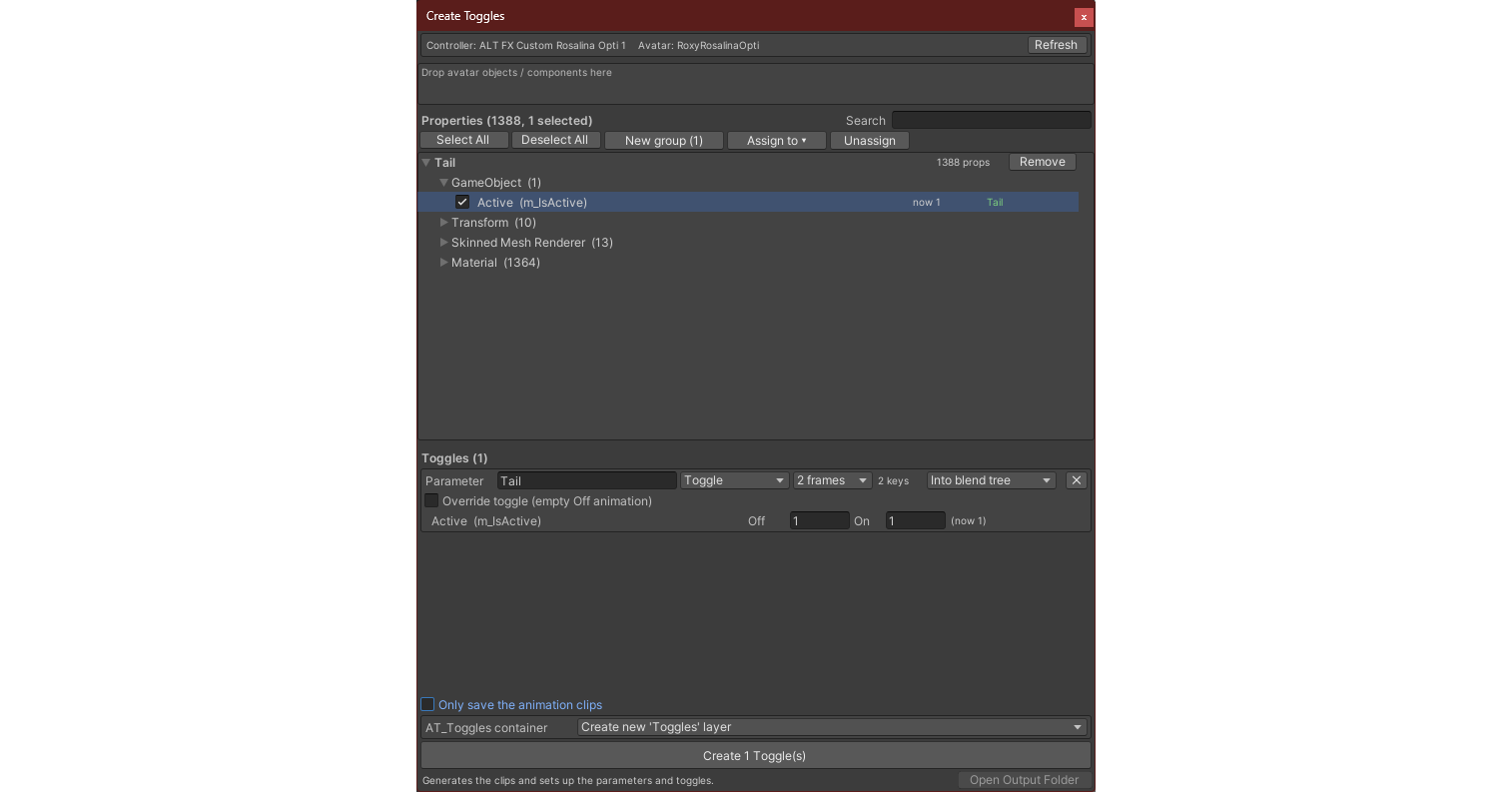This screenshot has width=1512, height=792.
Task: Click the Properties (1388, 1 selected) heading
Action: pyautogui.click(x=506, y=120)
